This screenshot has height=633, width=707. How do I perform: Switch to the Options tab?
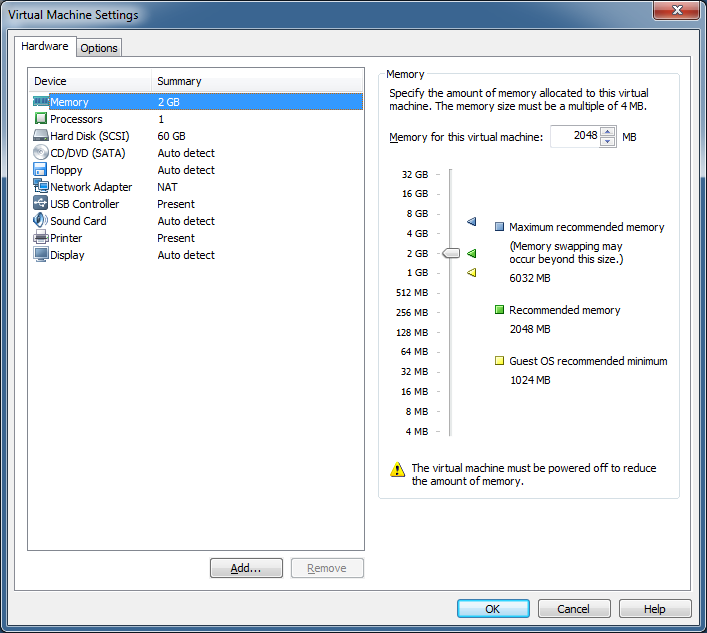(x=99, y=48)
